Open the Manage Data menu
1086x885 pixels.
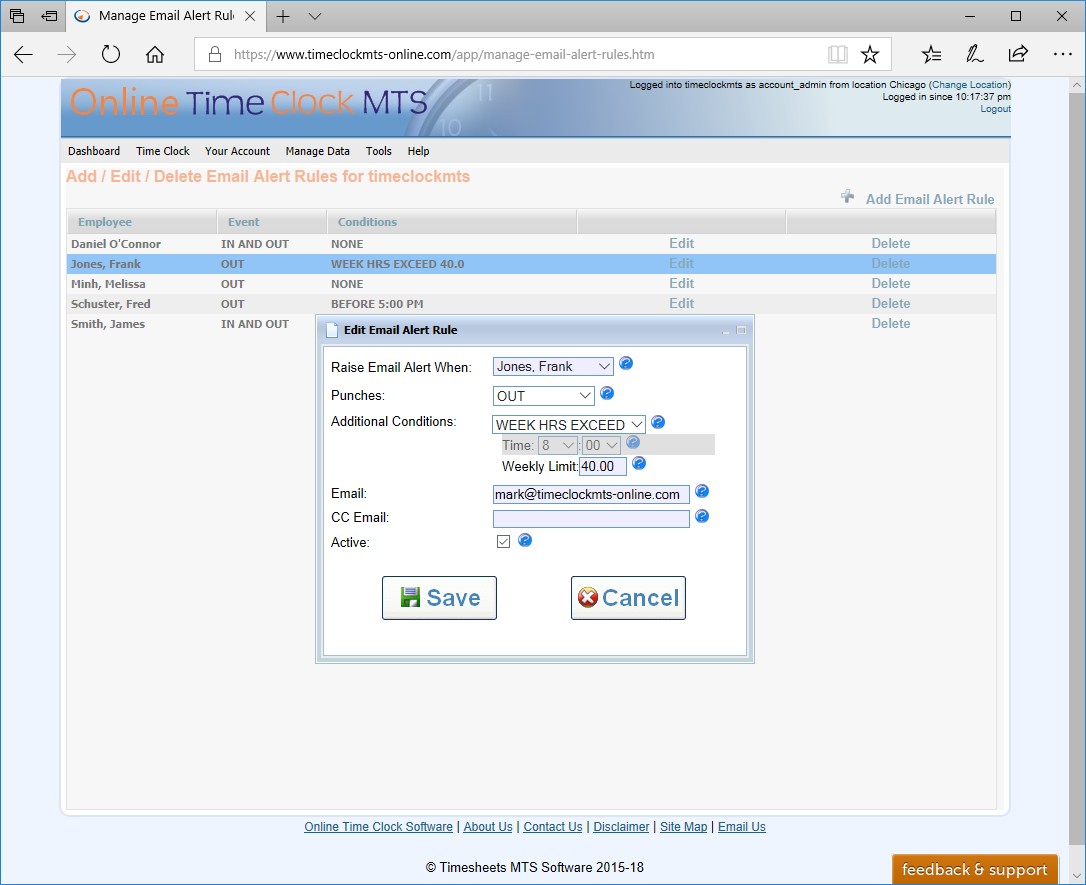click(x=317, y=151)
